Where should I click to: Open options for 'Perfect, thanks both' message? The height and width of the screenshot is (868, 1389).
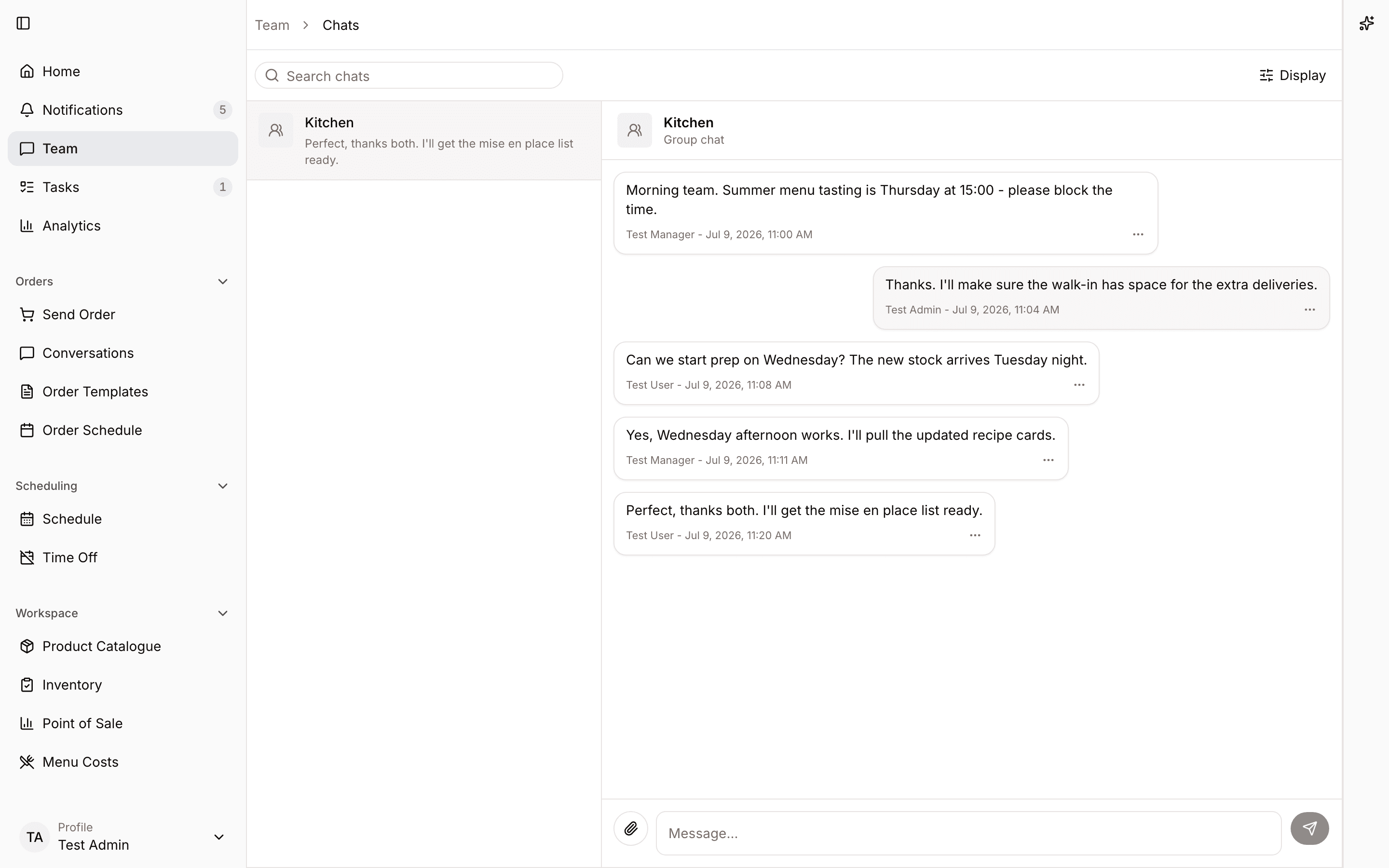(x=975, y=535)
